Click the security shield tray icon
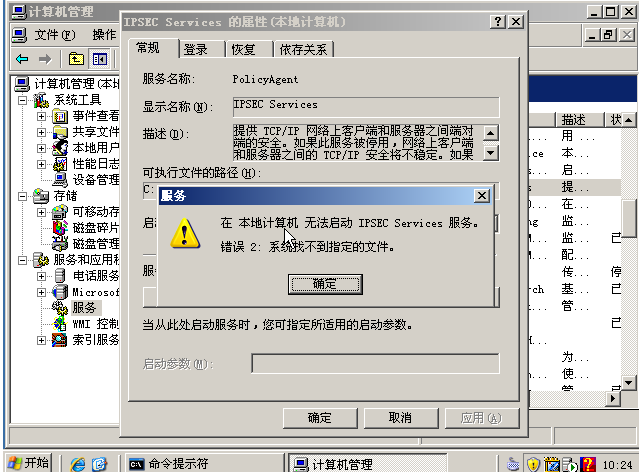639x472 pixels. (x=533, y=464)
